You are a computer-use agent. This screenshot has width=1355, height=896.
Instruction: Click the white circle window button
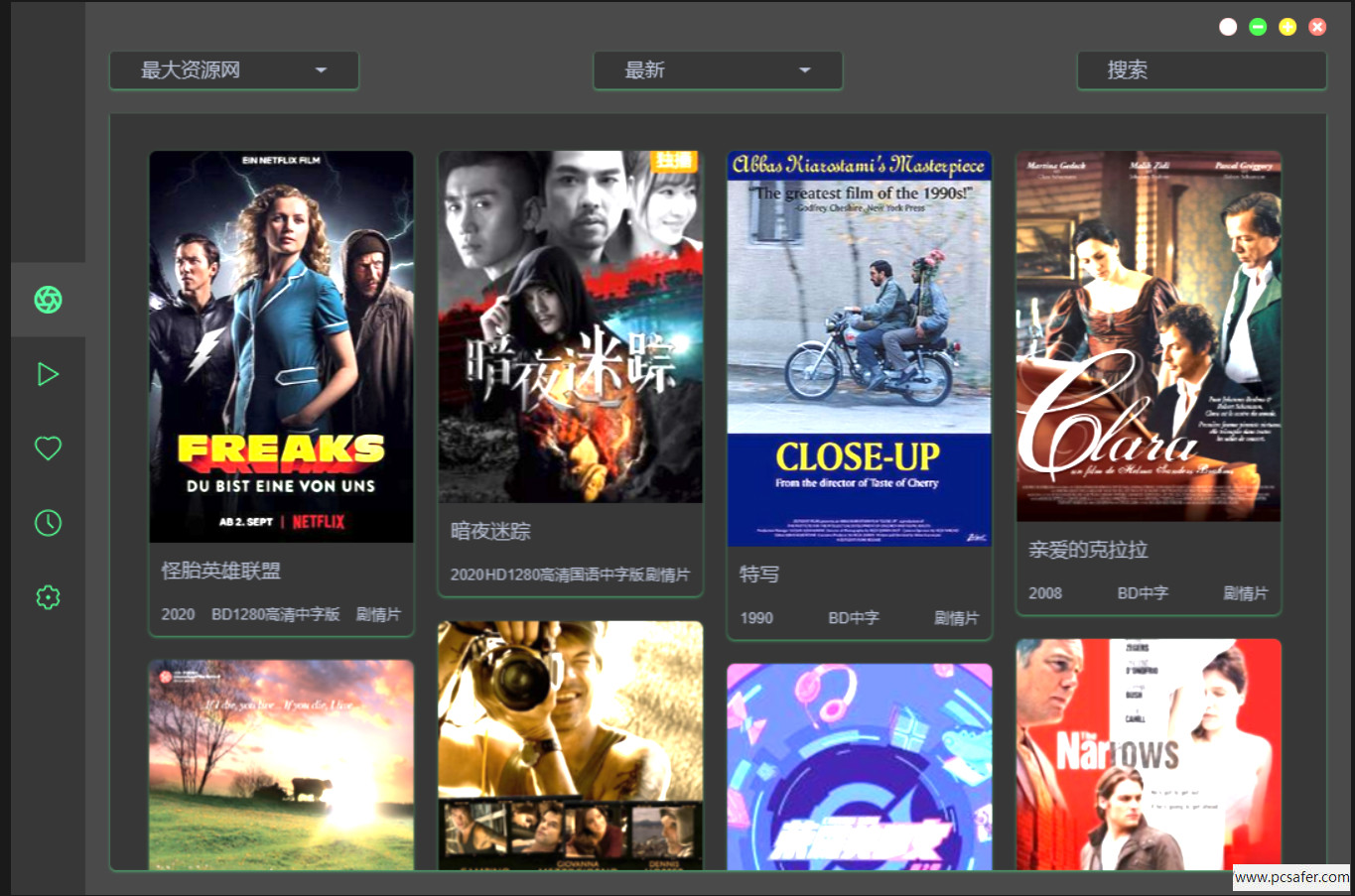pos(1228,27)
